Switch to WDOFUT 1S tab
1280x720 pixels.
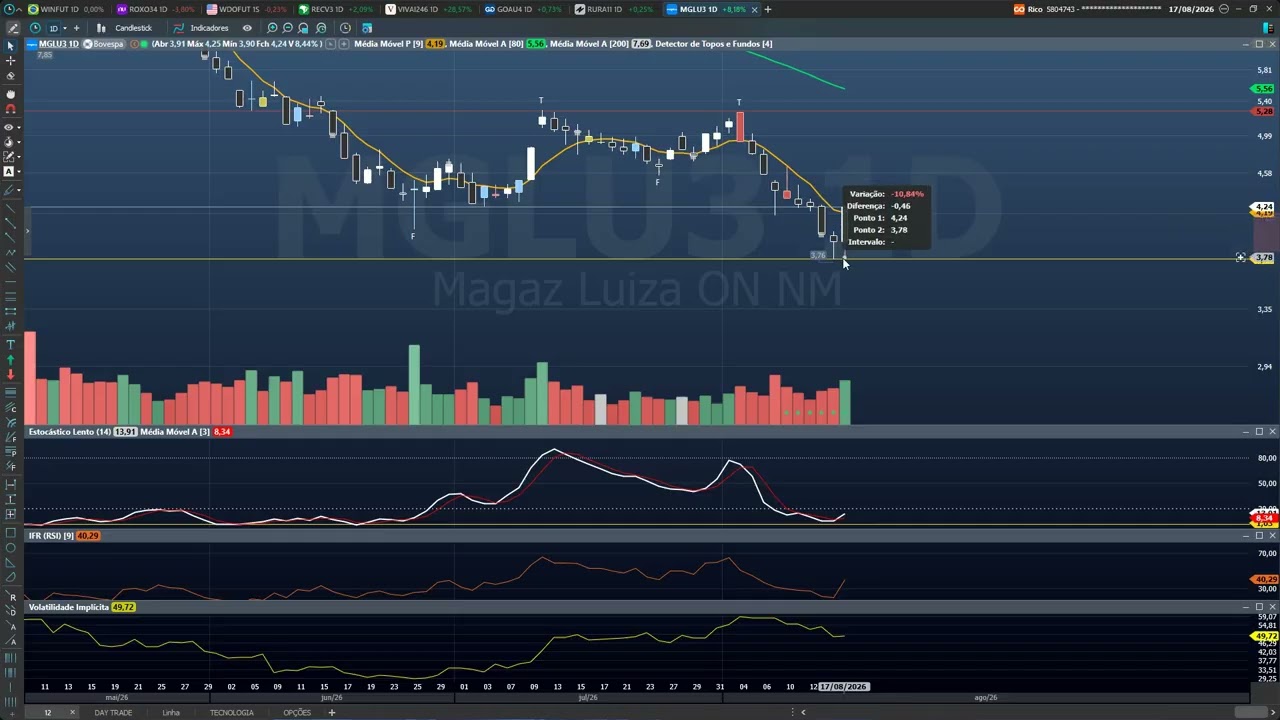click(x=246, y=9)
